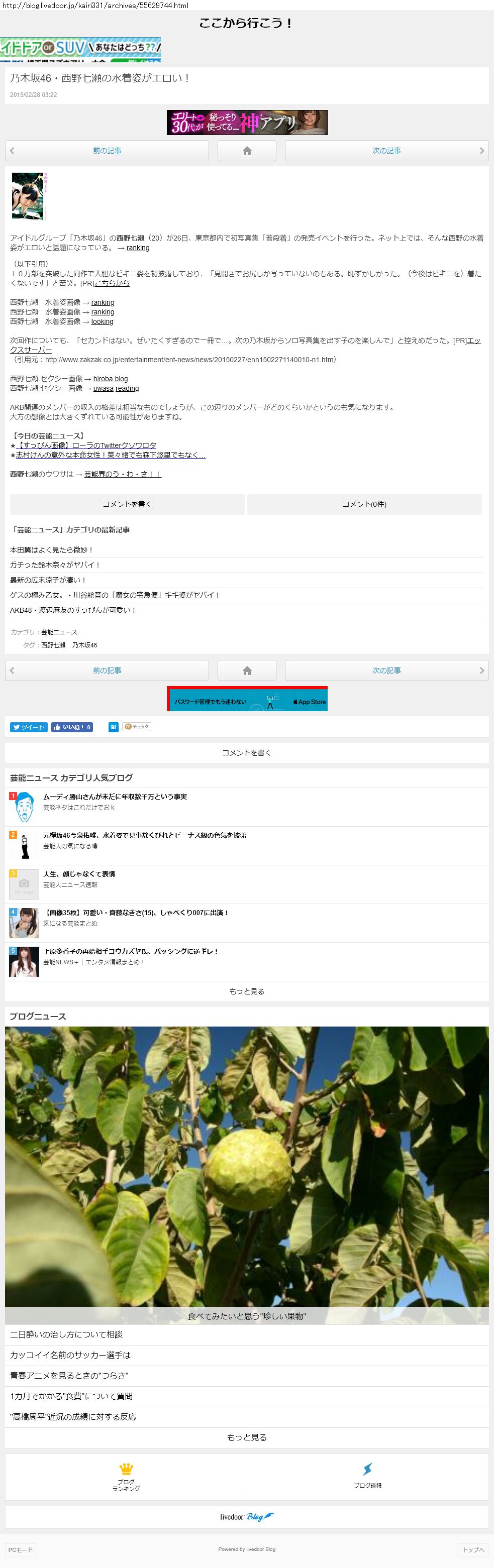Select the write comment tab under article
Image resolution: width=494 pixels, height=1568 pixels.
[x=127, y=504]
